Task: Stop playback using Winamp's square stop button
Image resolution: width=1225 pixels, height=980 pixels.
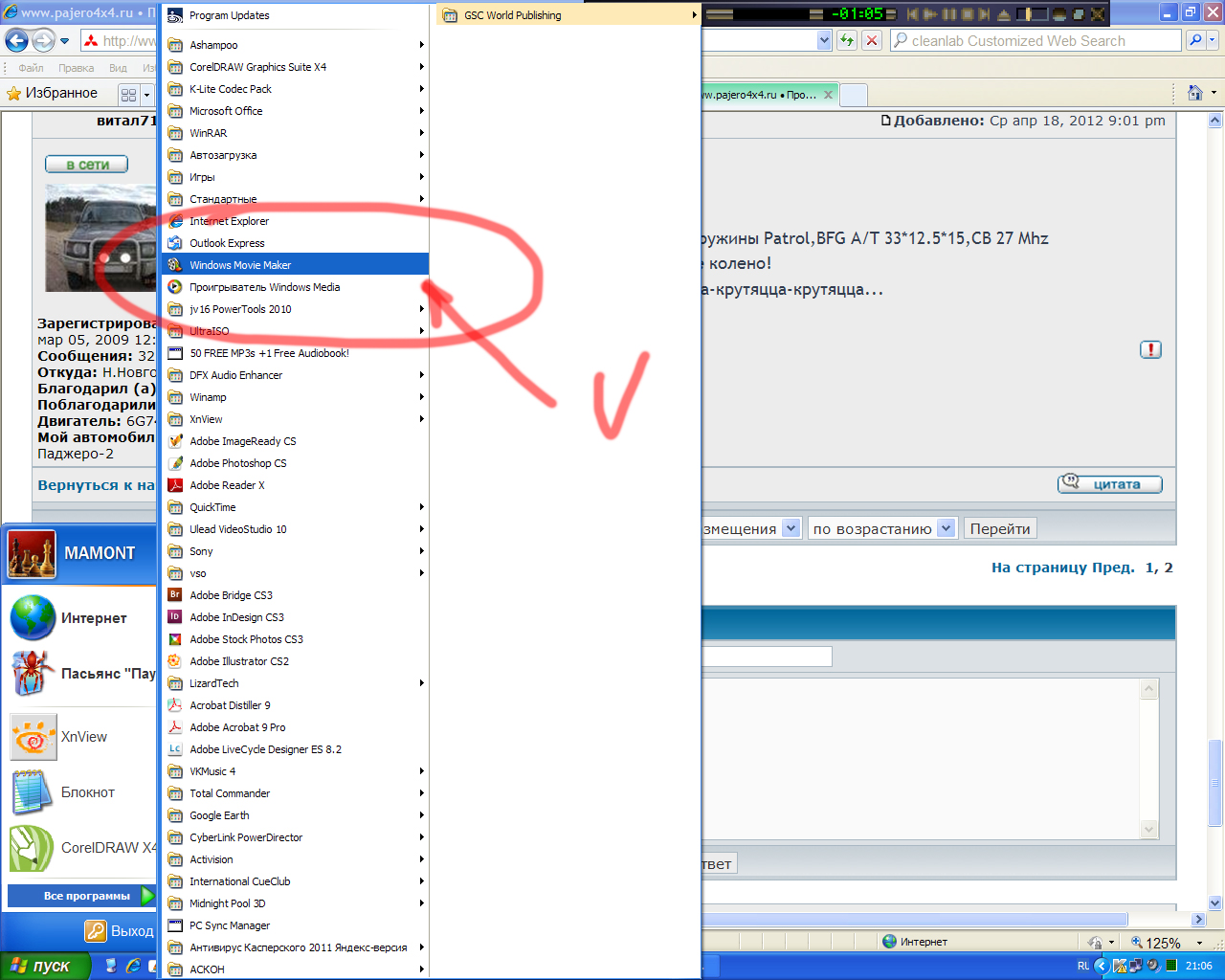Action: coord(968,14)
